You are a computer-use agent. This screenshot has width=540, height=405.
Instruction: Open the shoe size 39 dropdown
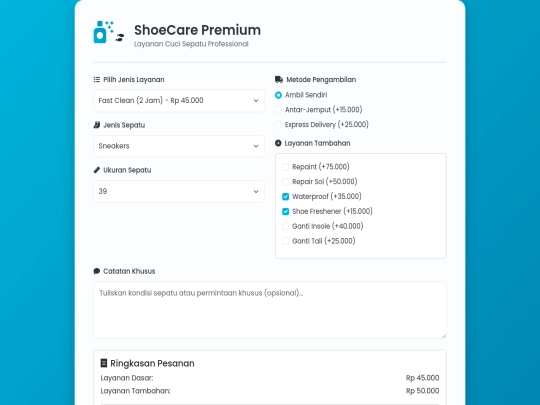pyautogui.click(x=179, y=191)
